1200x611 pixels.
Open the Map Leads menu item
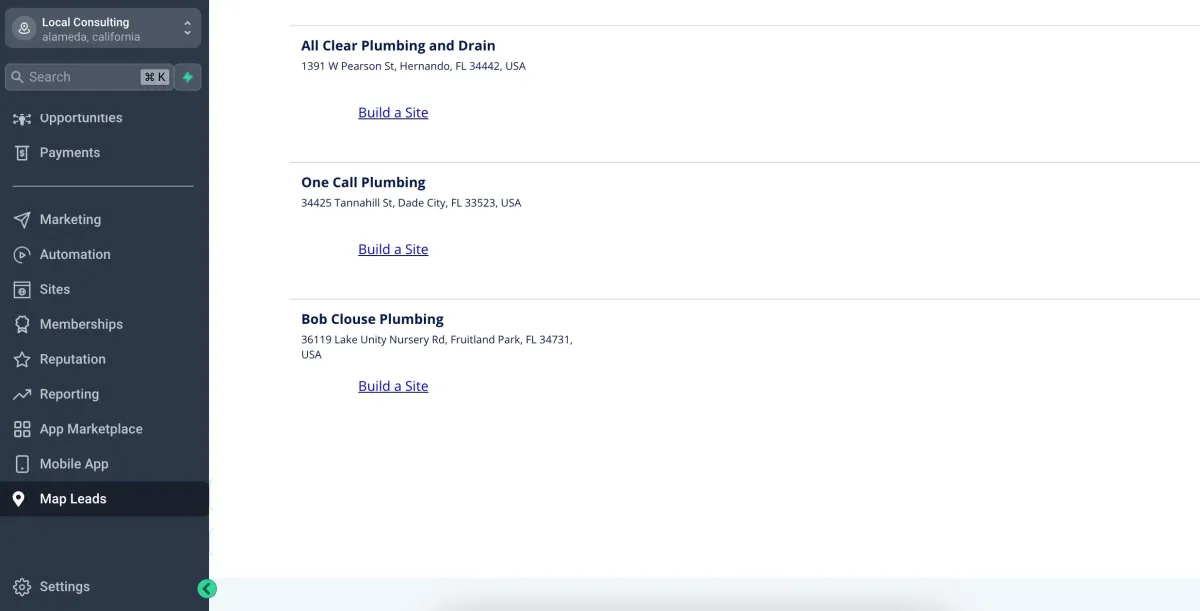tap(73, 499)
